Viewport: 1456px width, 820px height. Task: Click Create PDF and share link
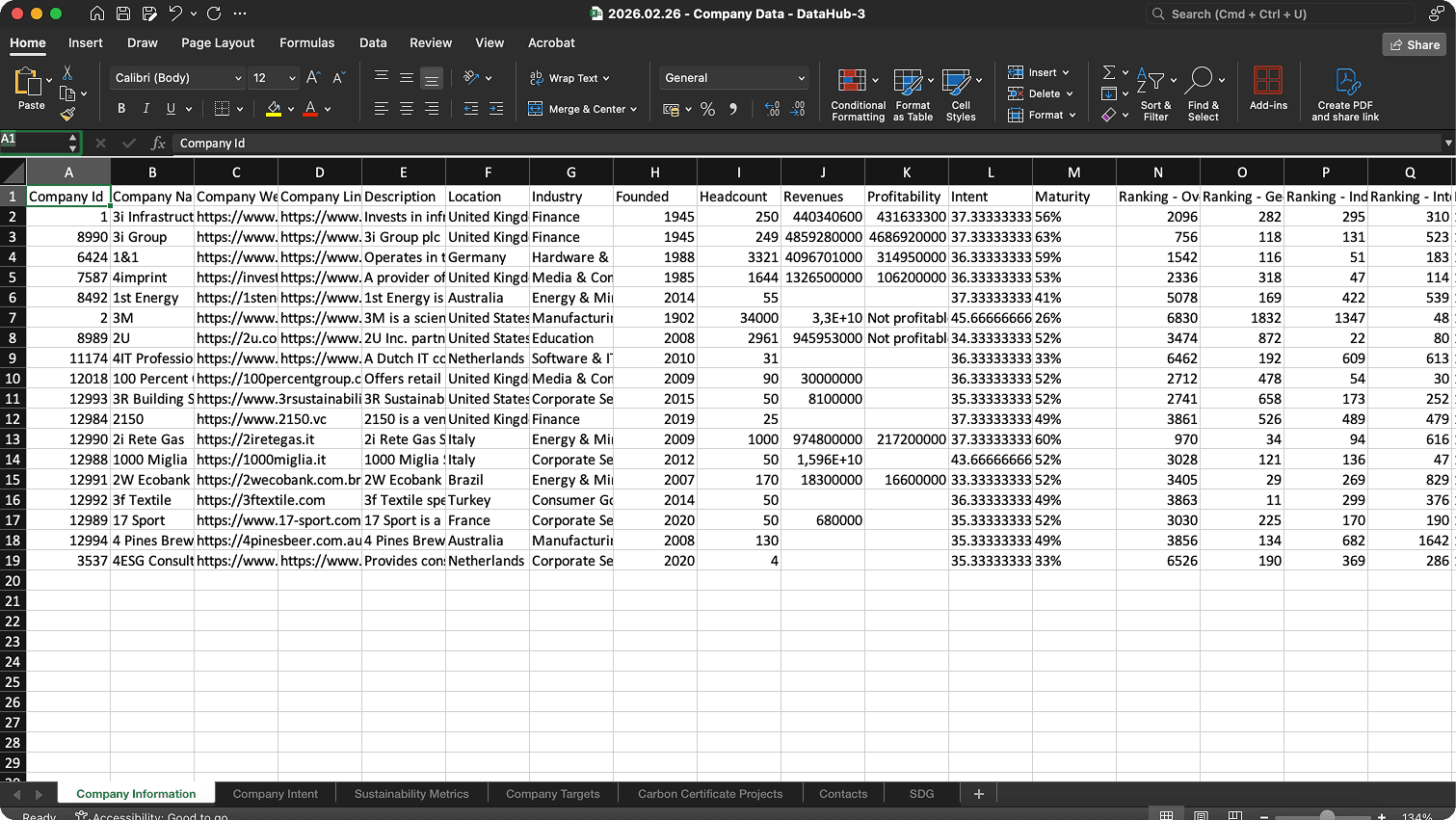tap(1345, 94)
